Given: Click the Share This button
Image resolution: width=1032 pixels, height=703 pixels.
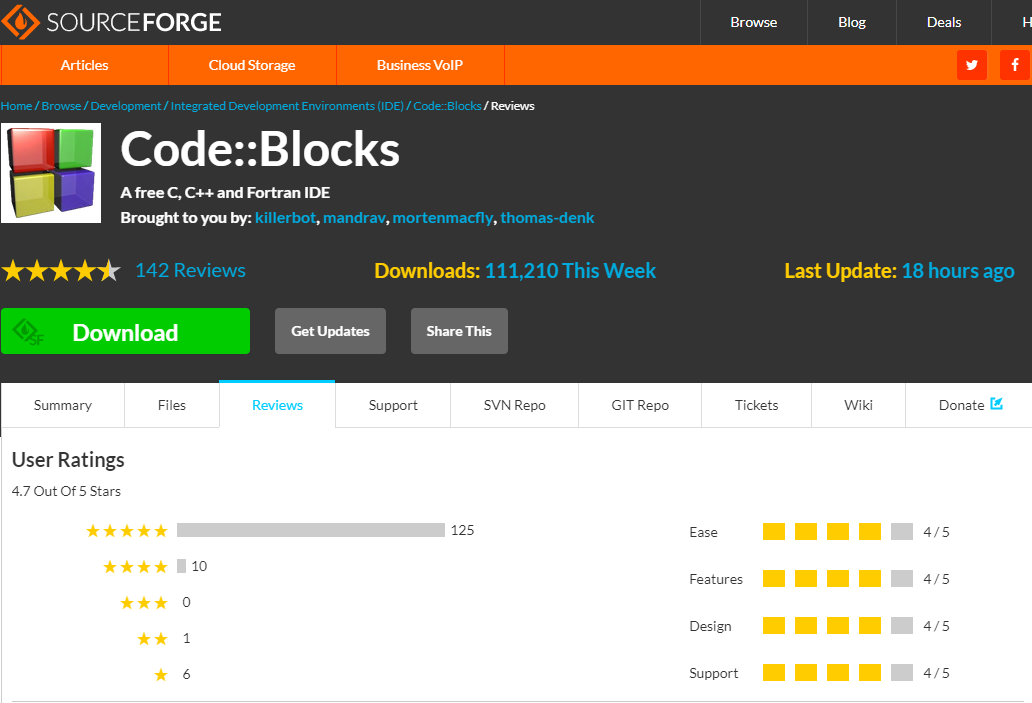Looking at the screenshot, I should 459,331.
